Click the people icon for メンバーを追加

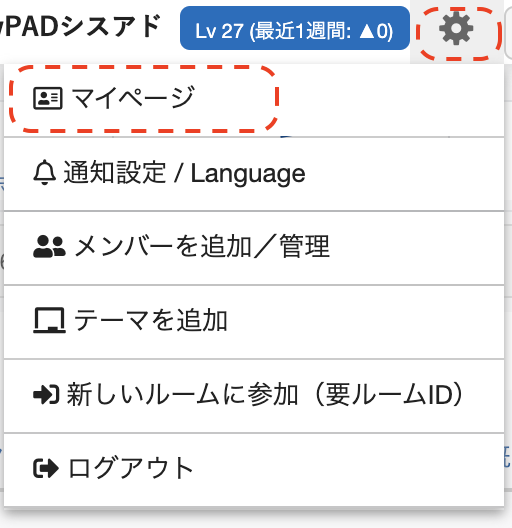pos(49,246)
